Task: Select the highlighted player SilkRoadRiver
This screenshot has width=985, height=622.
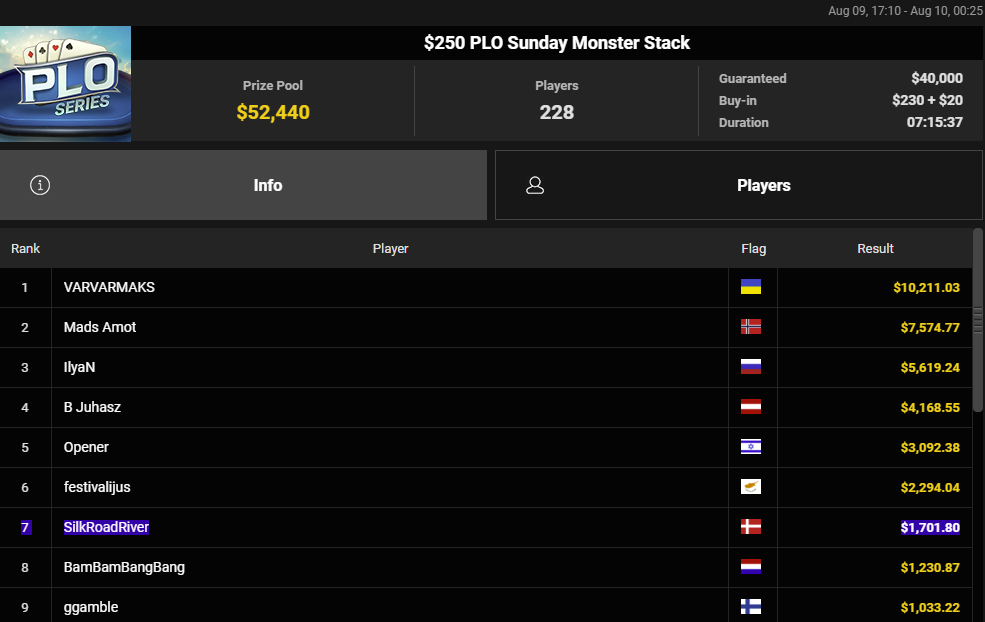Action: [x=106, y=527]
